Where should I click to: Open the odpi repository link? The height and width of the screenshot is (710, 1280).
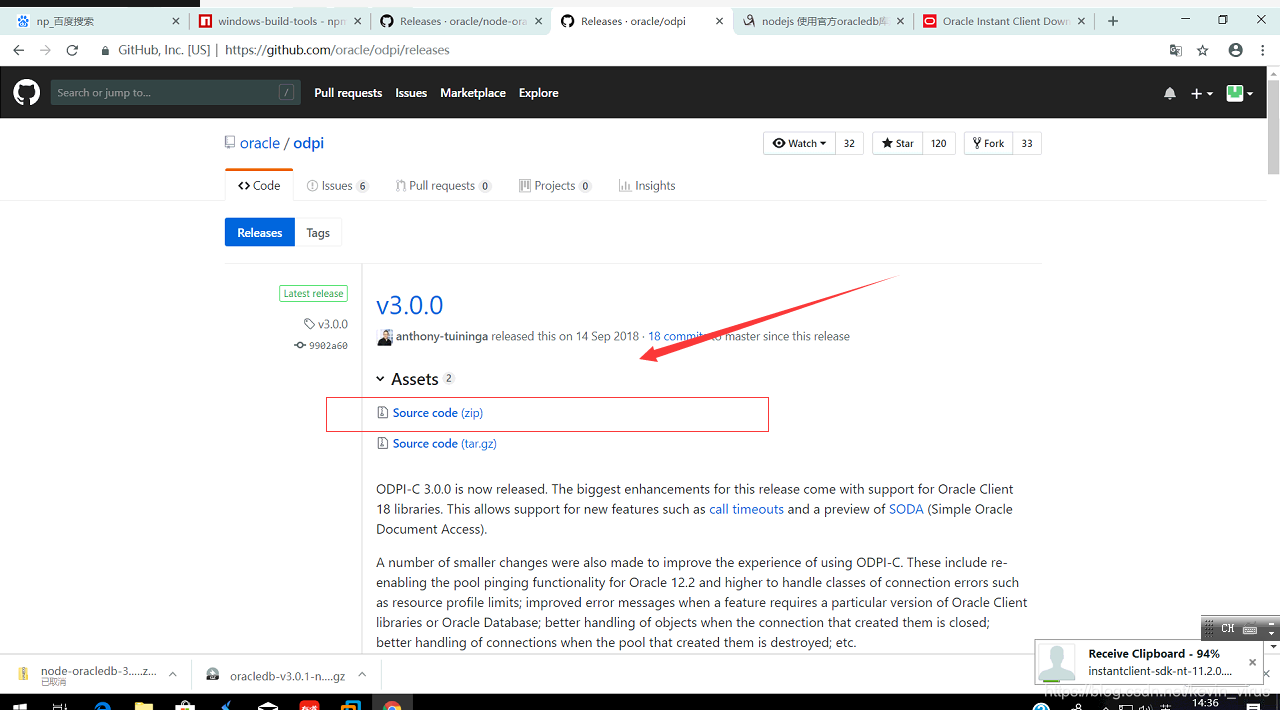309,143
